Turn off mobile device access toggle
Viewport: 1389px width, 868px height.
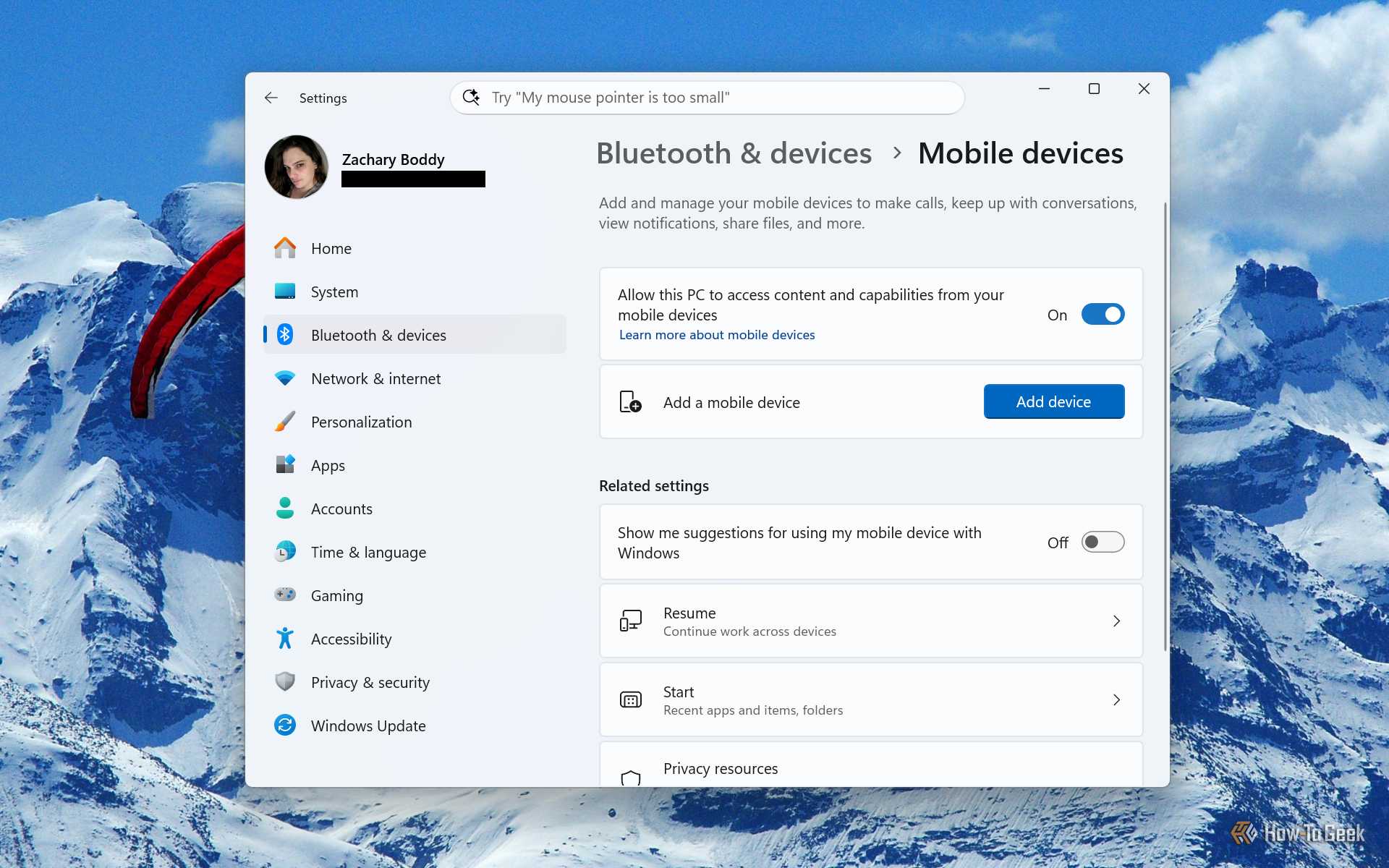click(1103, 314)
